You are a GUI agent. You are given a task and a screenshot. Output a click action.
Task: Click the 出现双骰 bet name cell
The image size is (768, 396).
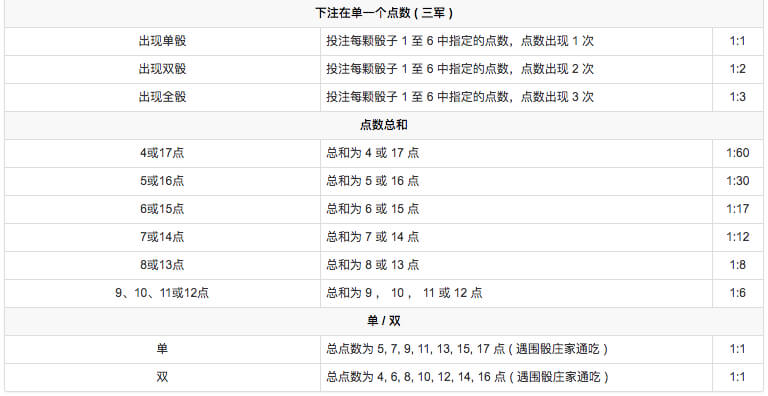(x=162, y=69)
